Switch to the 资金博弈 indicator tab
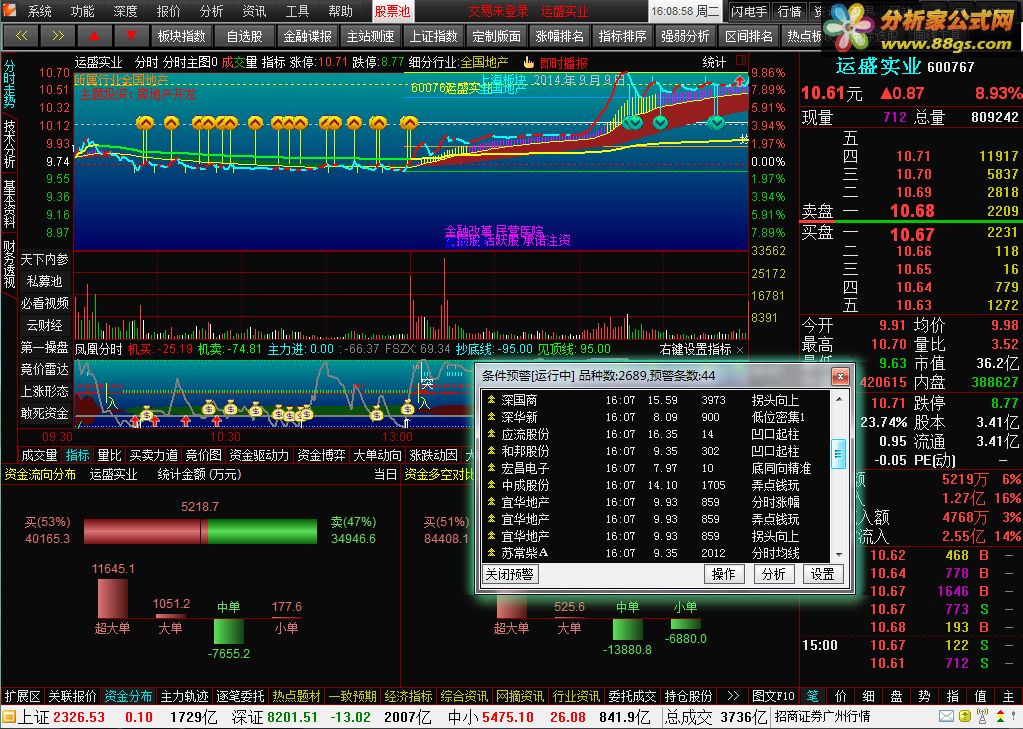Screen dimensions: 1023x729 point(320,455)
